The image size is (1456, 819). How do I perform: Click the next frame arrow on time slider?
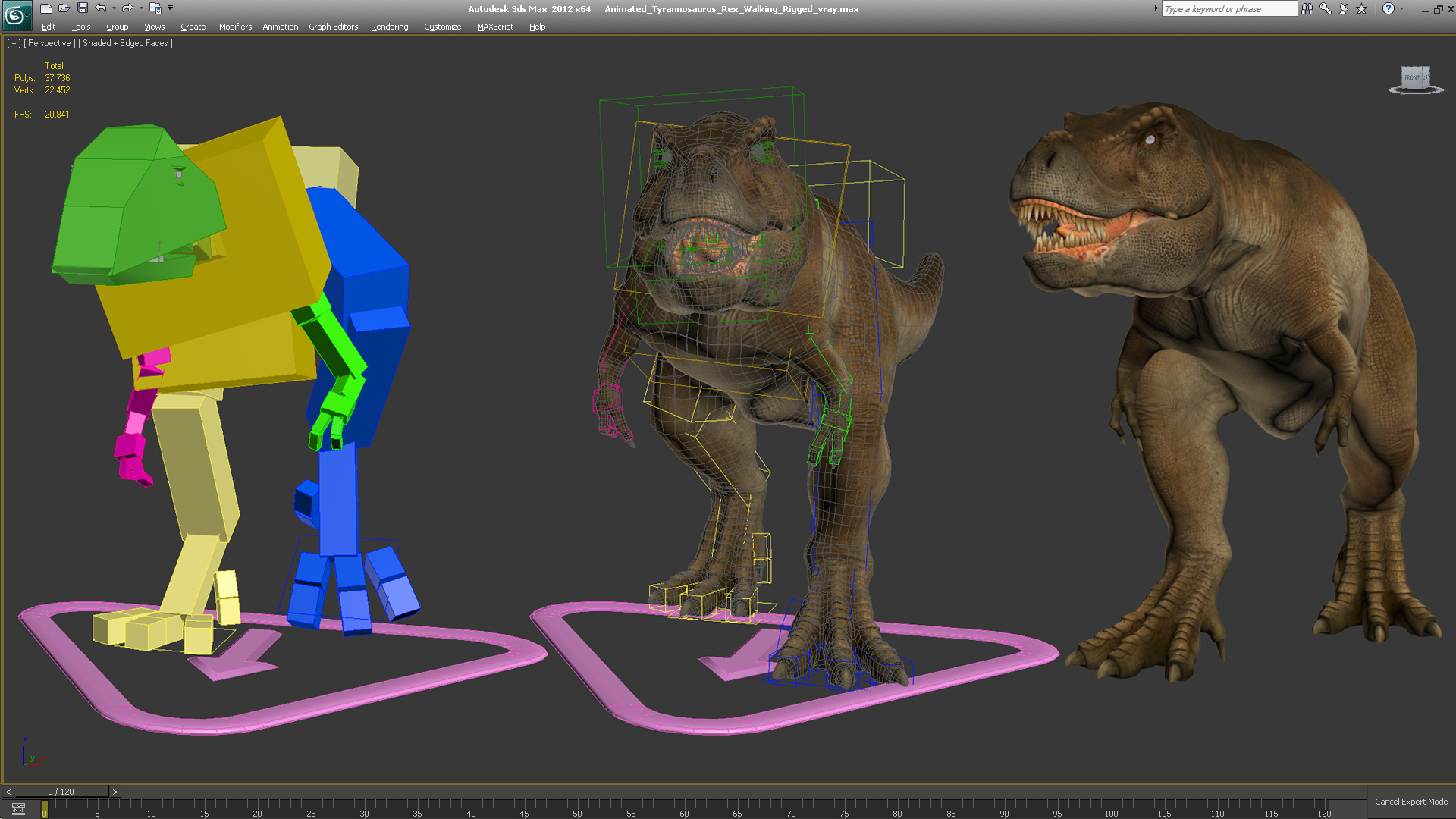tap(115, 792)
